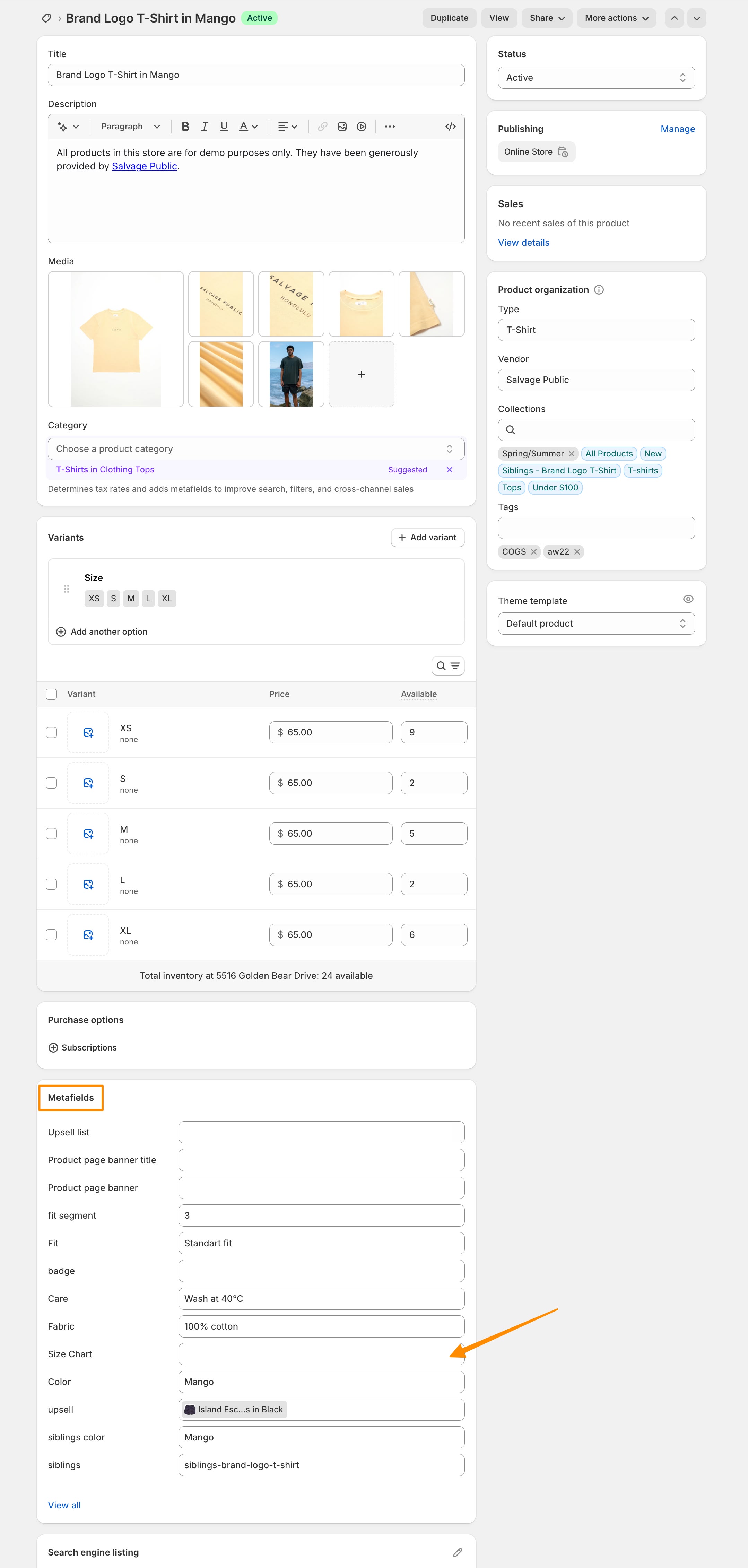This screenshot has width=748, height=1568.
Task: Add an image to the XS variant
Action: click(x=88, y=732)
